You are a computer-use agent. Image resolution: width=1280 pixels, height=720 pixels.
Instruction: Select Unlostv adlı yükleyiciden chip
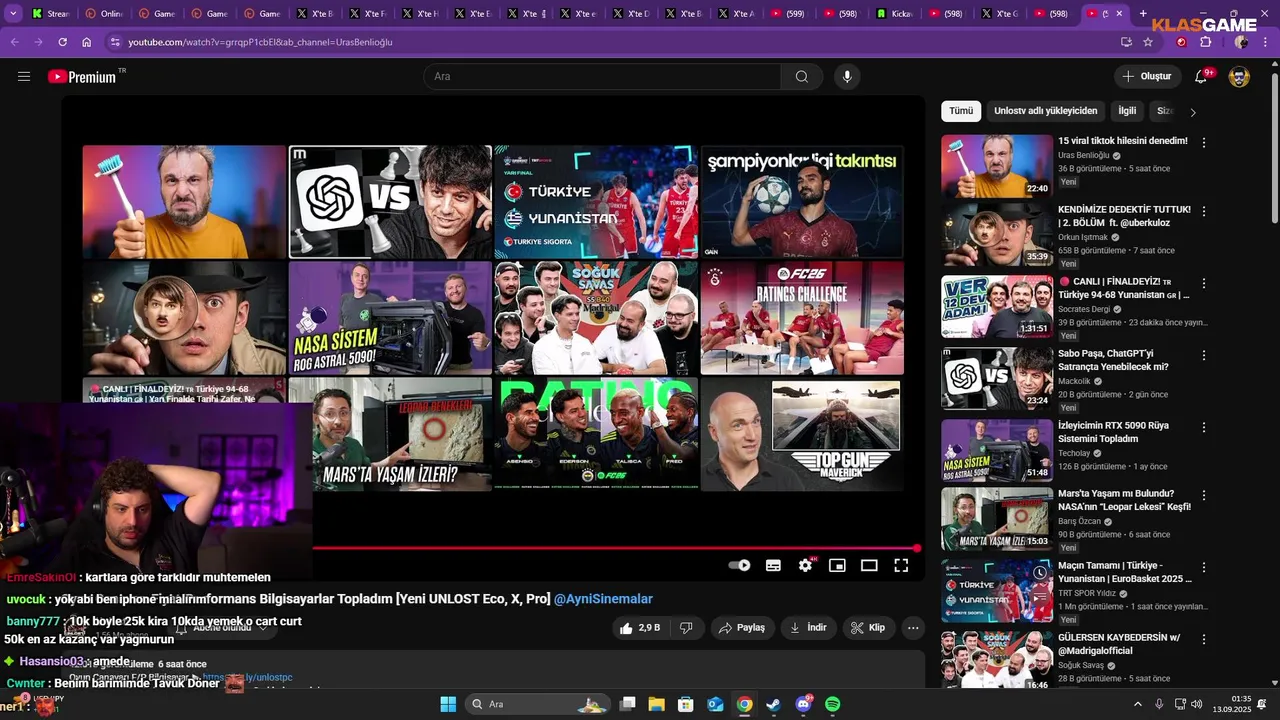(x=1045, y=111)
